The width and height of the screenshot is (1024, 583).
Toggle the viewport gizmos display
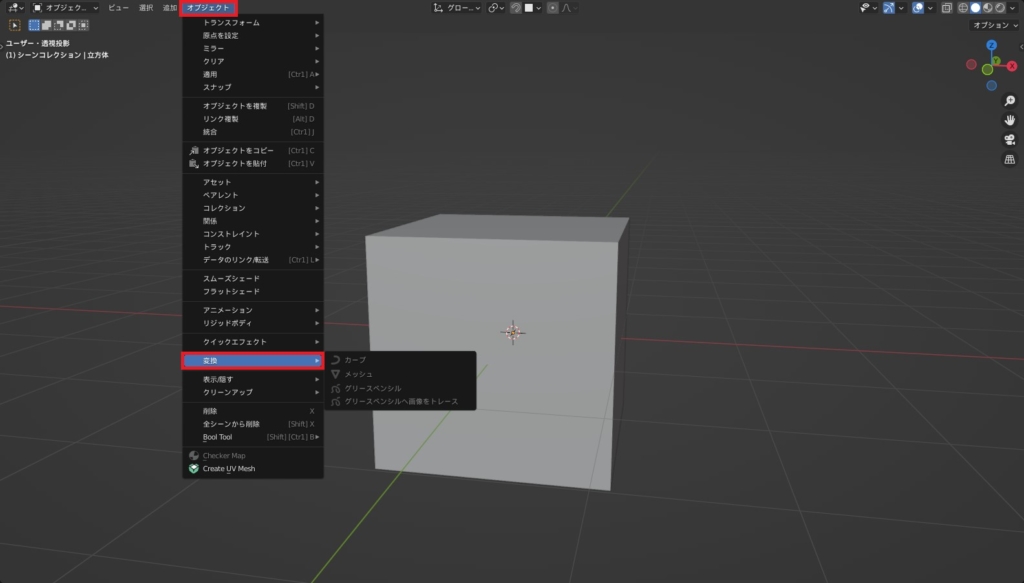tap(888, 8)
